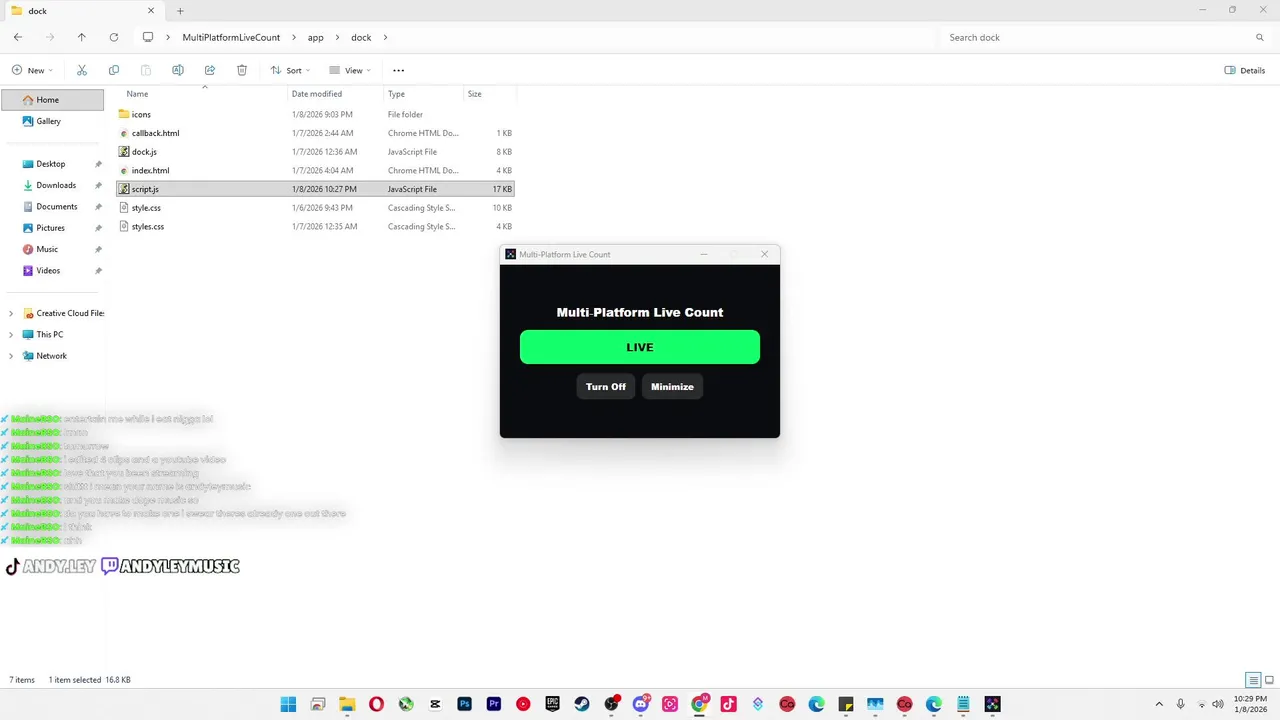The image size is (1280, 720).
Task: Unpin Desktop using its pin icon
Action: (98, 164)
